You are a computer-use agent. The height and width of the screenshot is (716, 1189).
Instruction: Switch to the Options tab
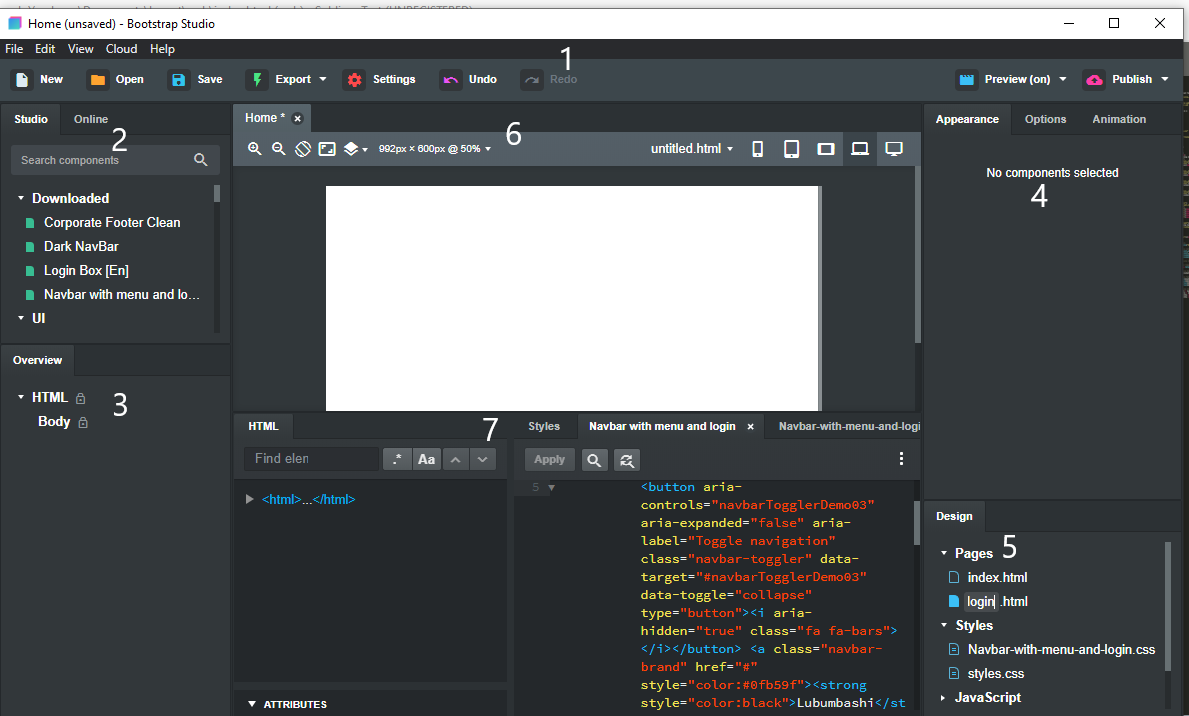coord(1045,119)
